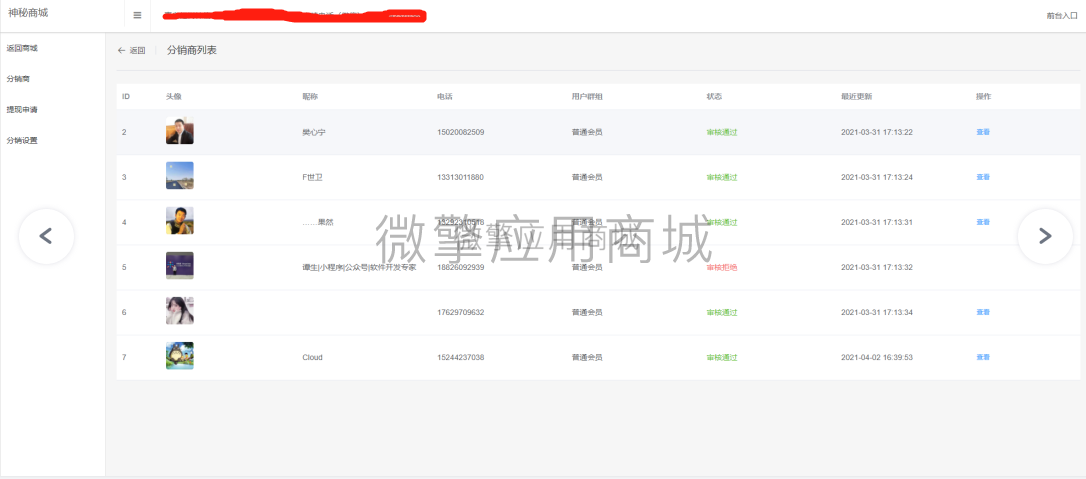1086x479 pixels.
Task: Open avatar thumbnail of 樊心宁
Action: click(179, 131)
